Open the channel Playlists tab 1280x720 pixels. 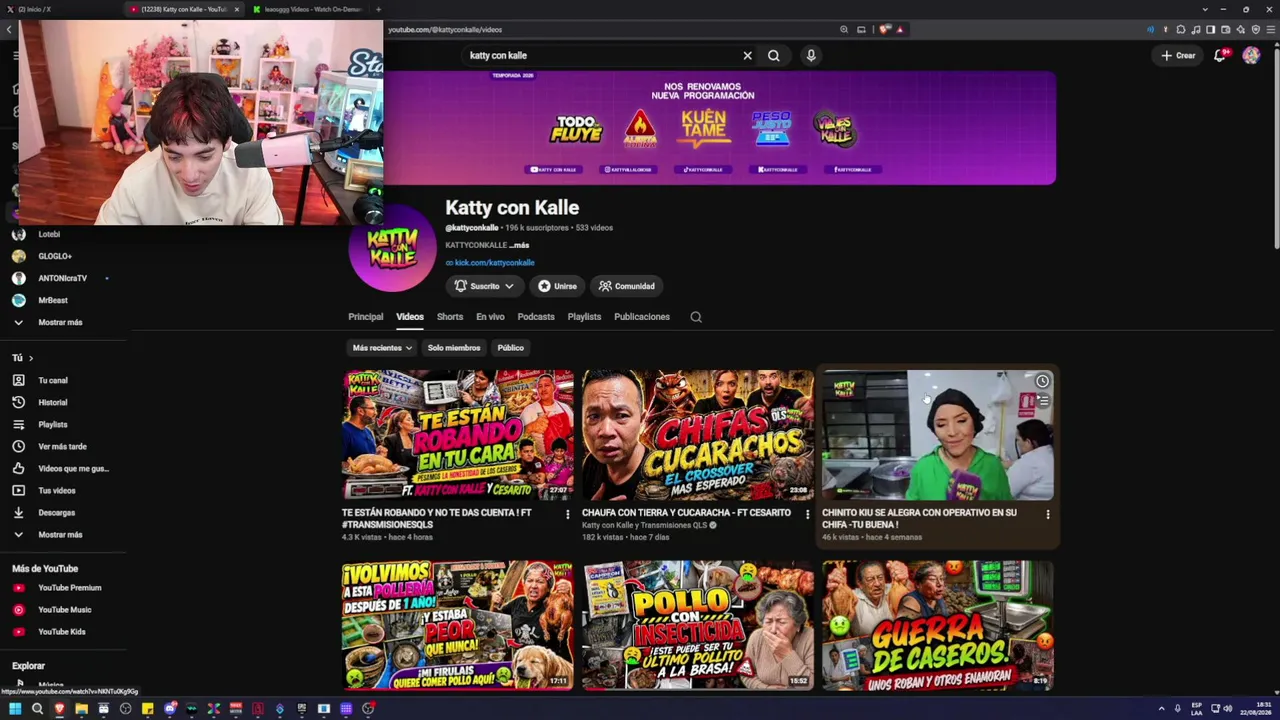(x=584, y=317)
